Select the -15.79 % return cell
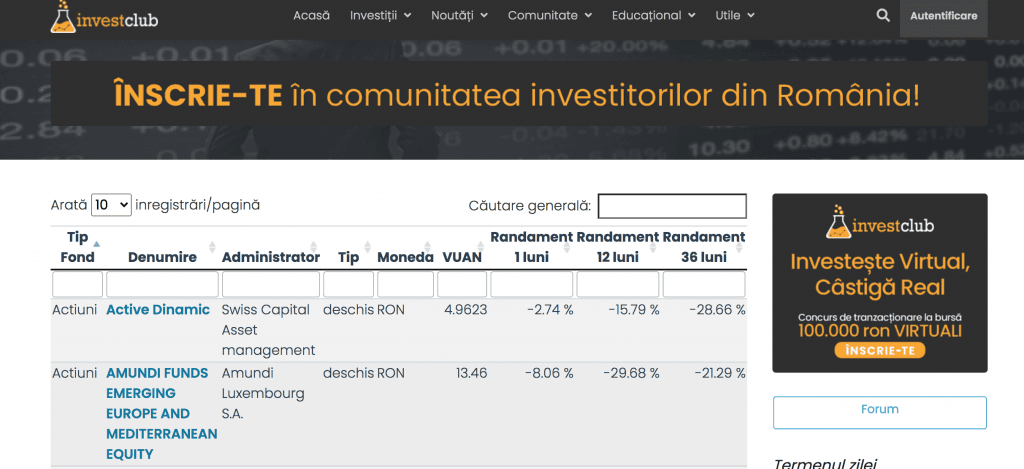 (633, 310)
